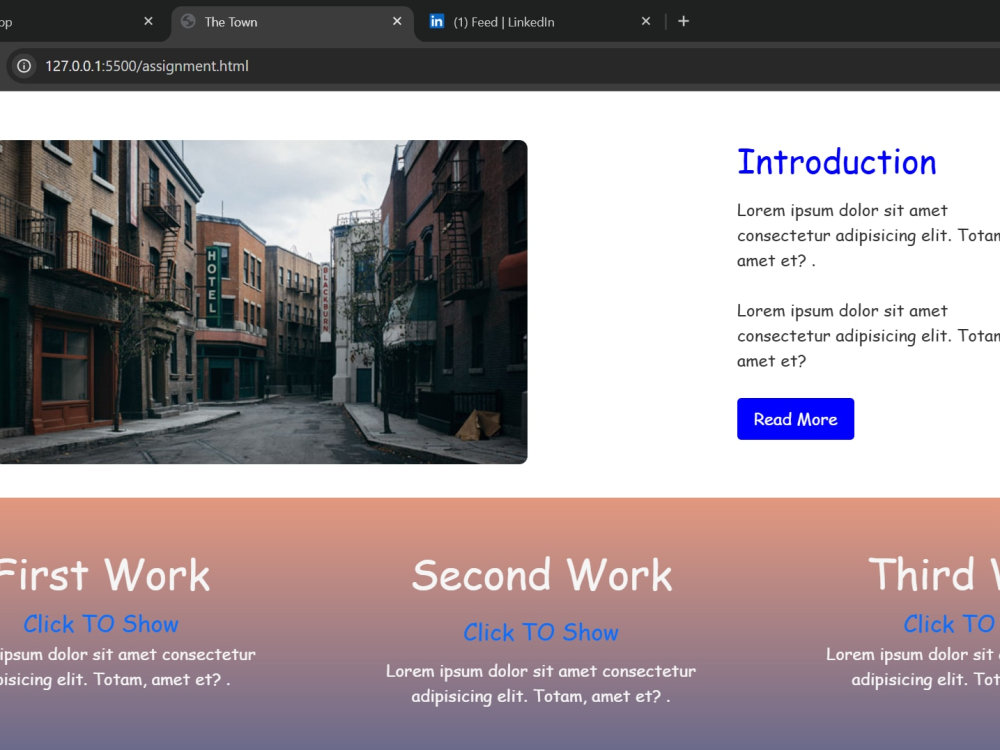Click the Lorem ipsum text under Third Work
1000x750 pixels.
(913, 666)
